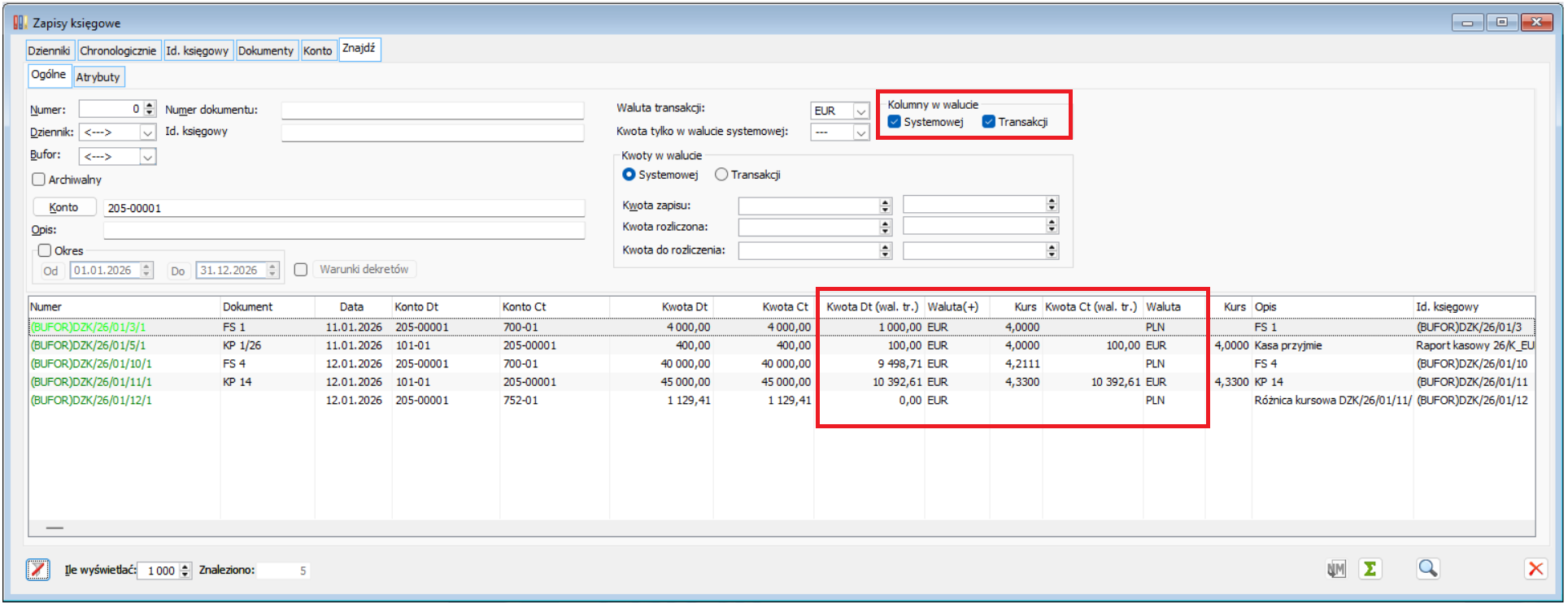Click the green sigma sum icon
This screenshot has height=603, width=1568.
pos(1370,569)
